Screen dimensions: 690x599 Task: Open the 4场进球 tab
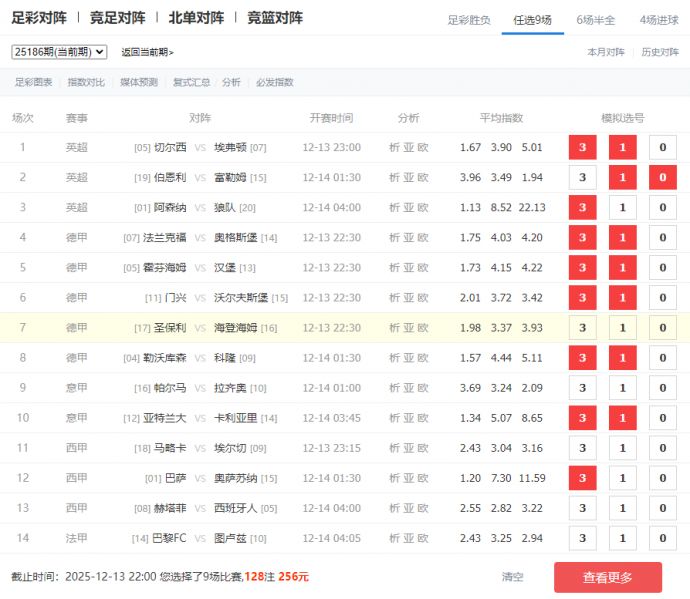(659, 20)
